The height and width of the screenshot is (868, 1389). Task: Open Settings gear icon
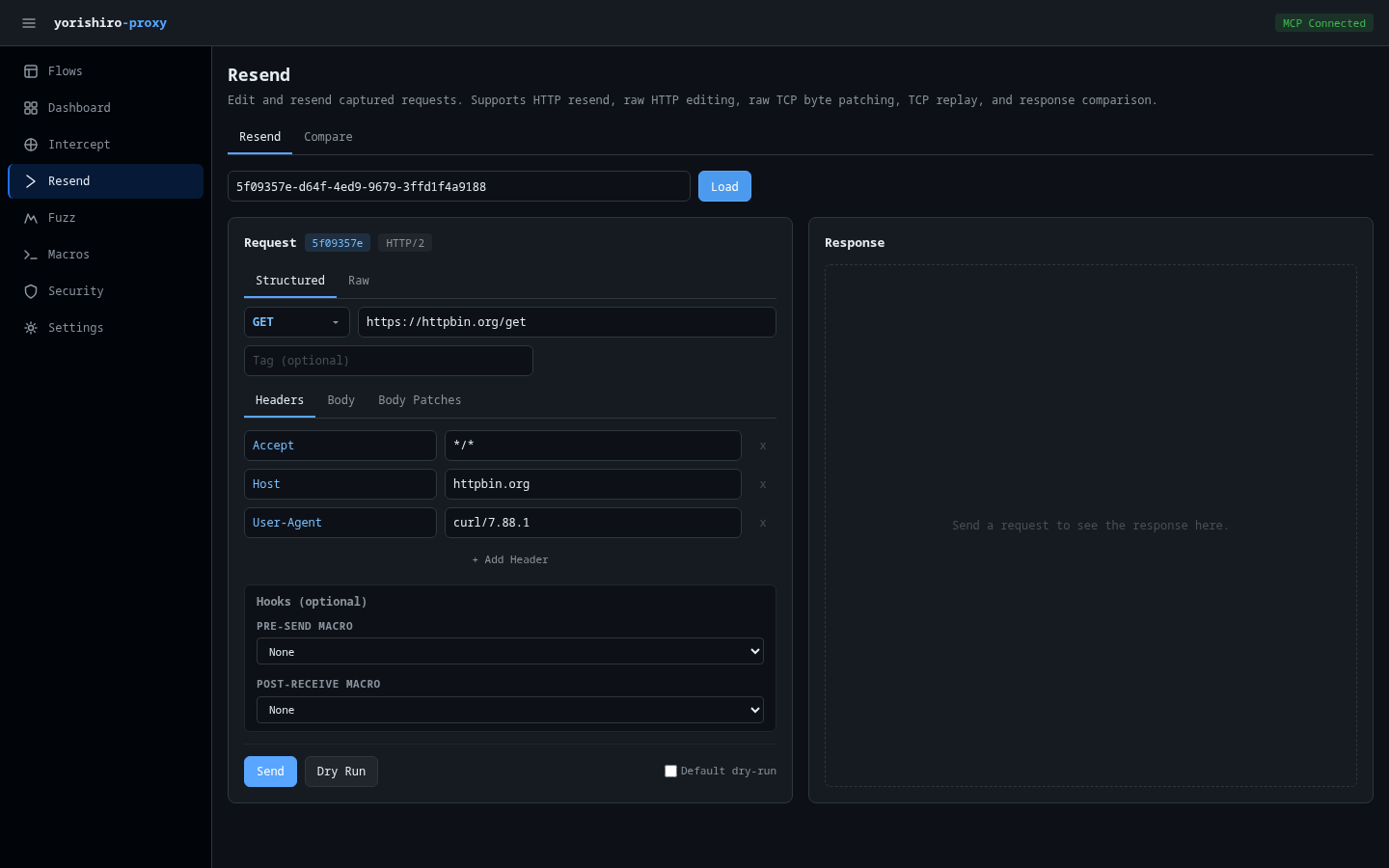31,328
